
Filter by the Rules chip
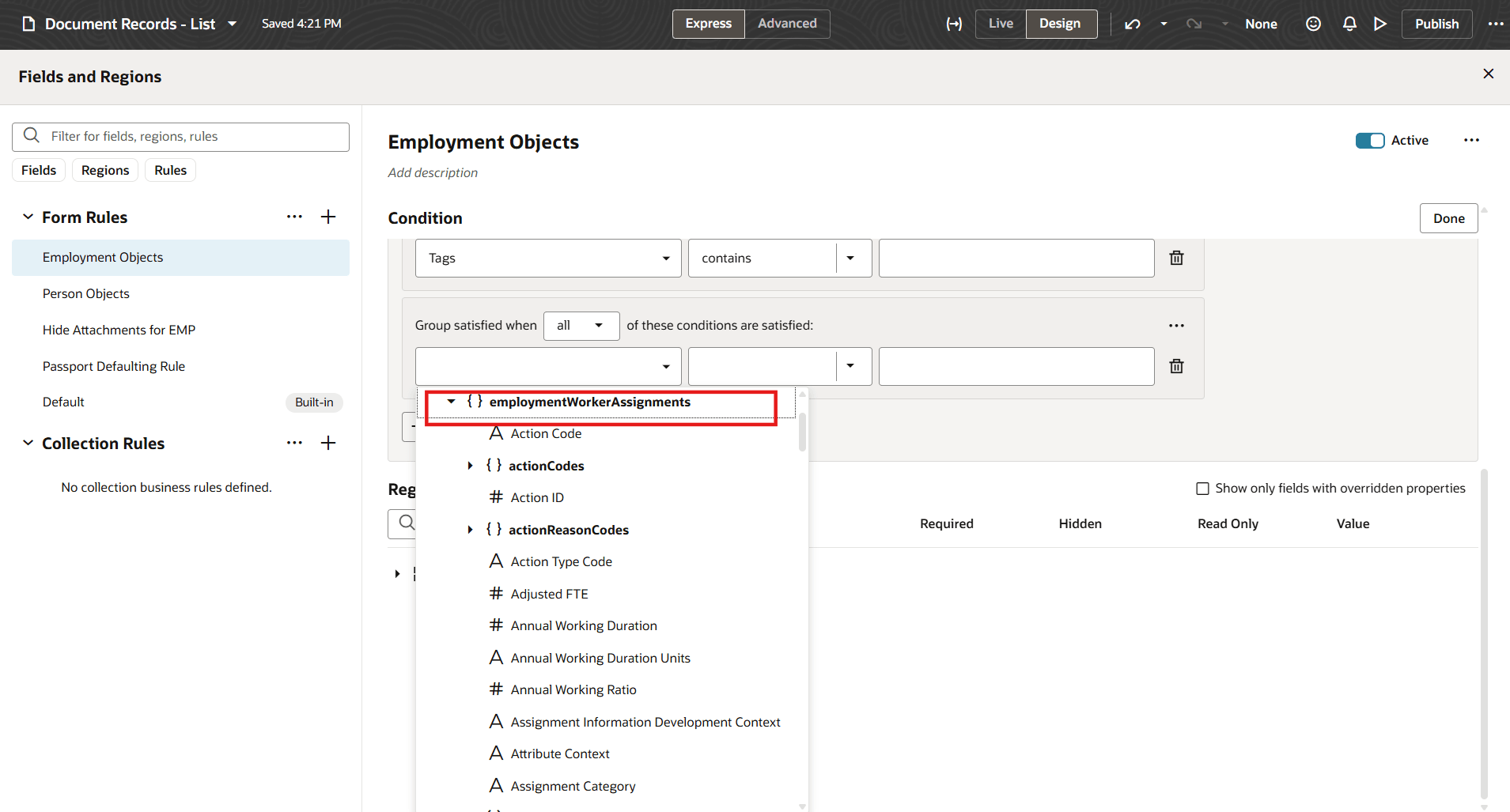point(170,170)
